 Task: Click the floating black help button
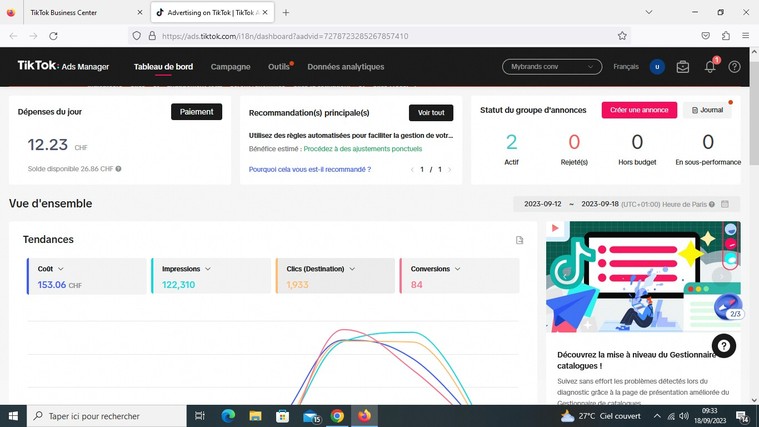(x=723, y=346)
